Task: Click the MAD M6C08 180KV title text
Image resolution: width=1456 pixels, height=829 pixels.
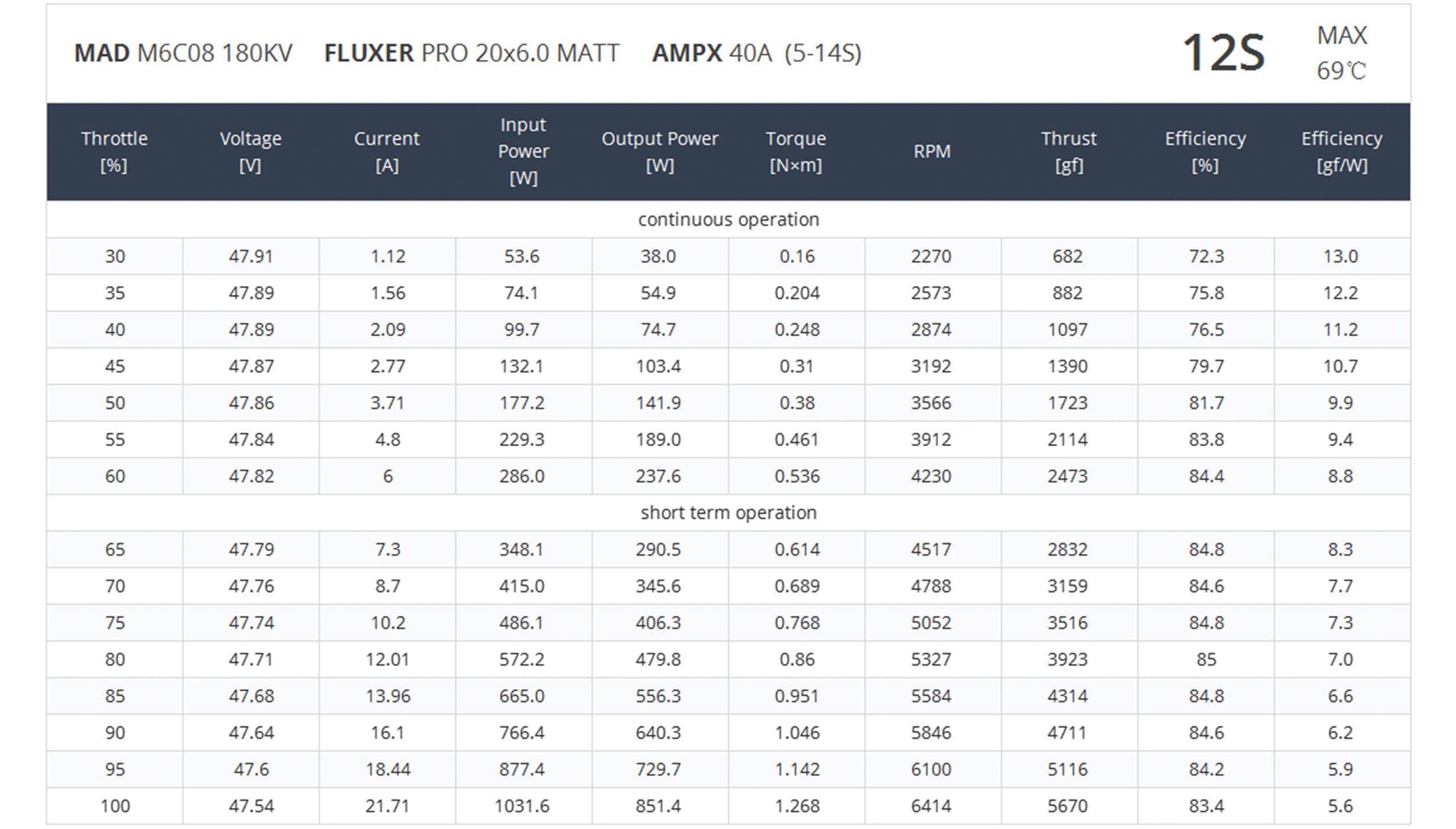Action: 183,54
